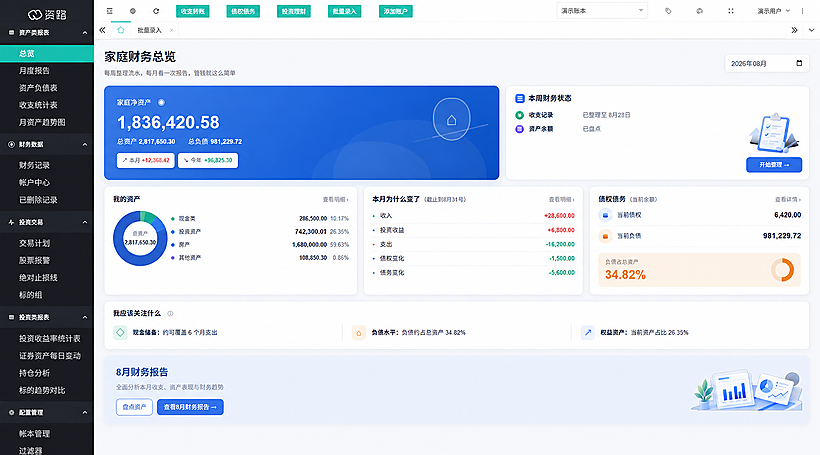Viewport: 820px width, 455px height.
Task: Click the fullscreen icon near 演示用户
Action: click(731, 10)
